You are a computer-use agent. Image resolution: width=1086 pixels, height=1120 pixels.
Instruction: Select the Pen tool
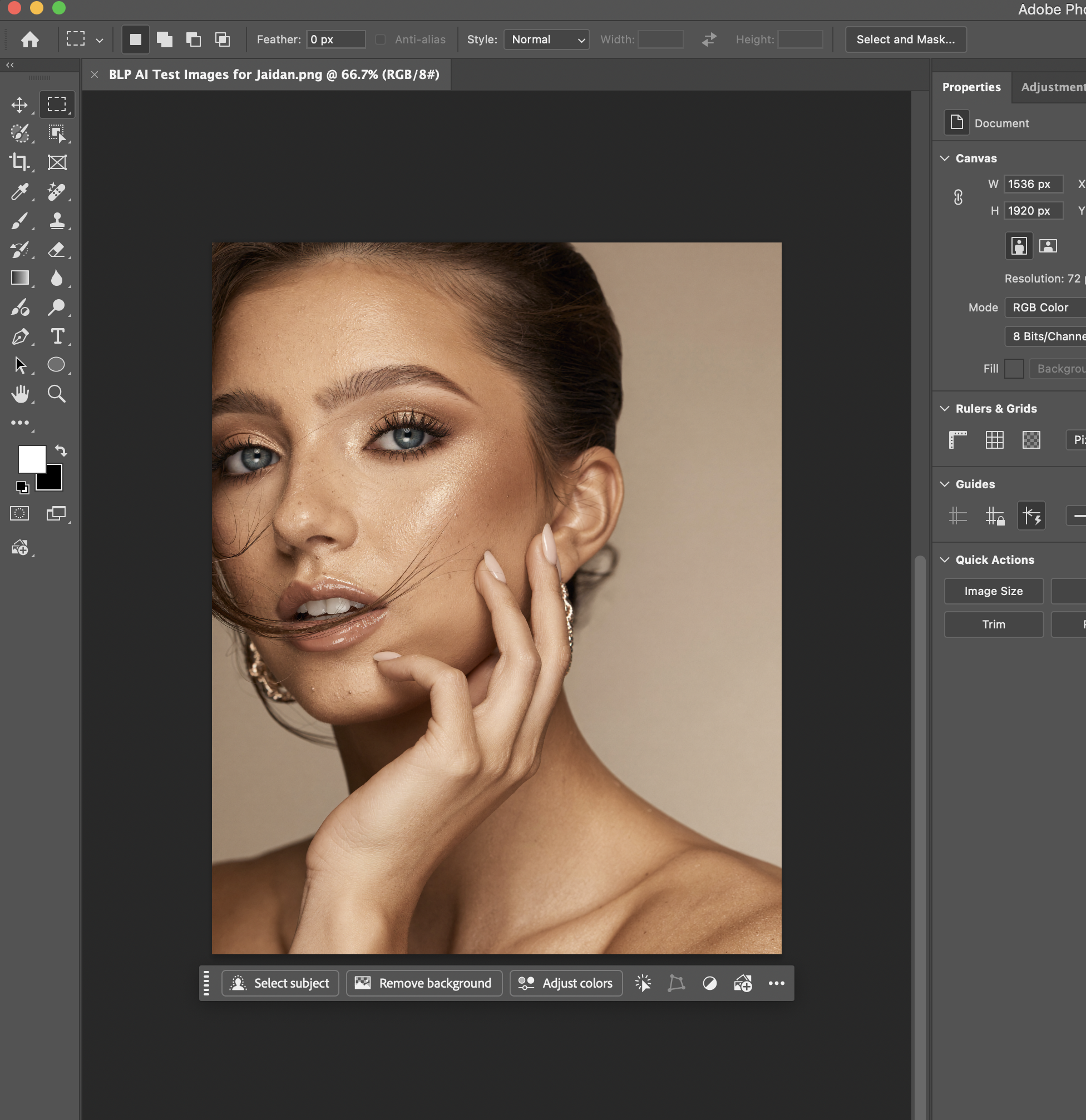tap(19, 336)
